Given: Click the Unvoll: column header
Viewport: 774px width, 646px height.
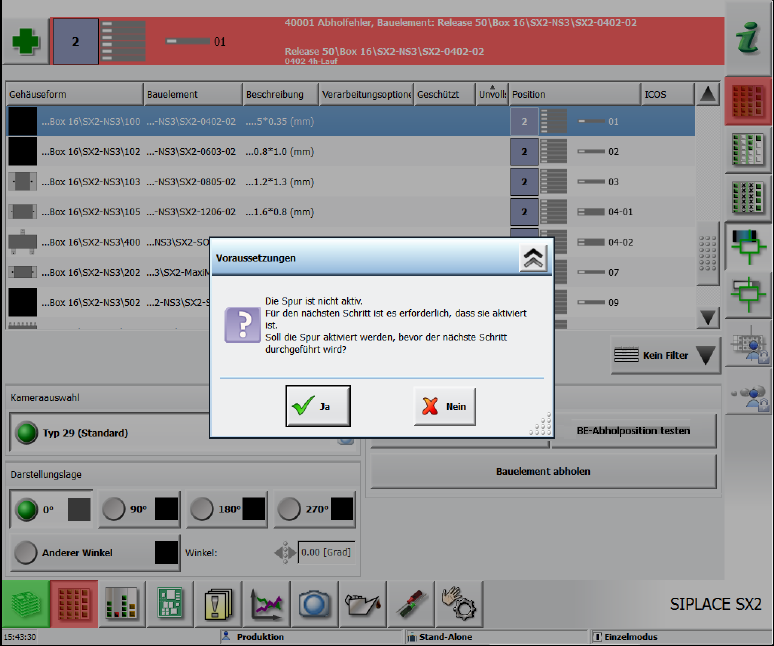Looking at the screenshot, I should click(492, 94).
